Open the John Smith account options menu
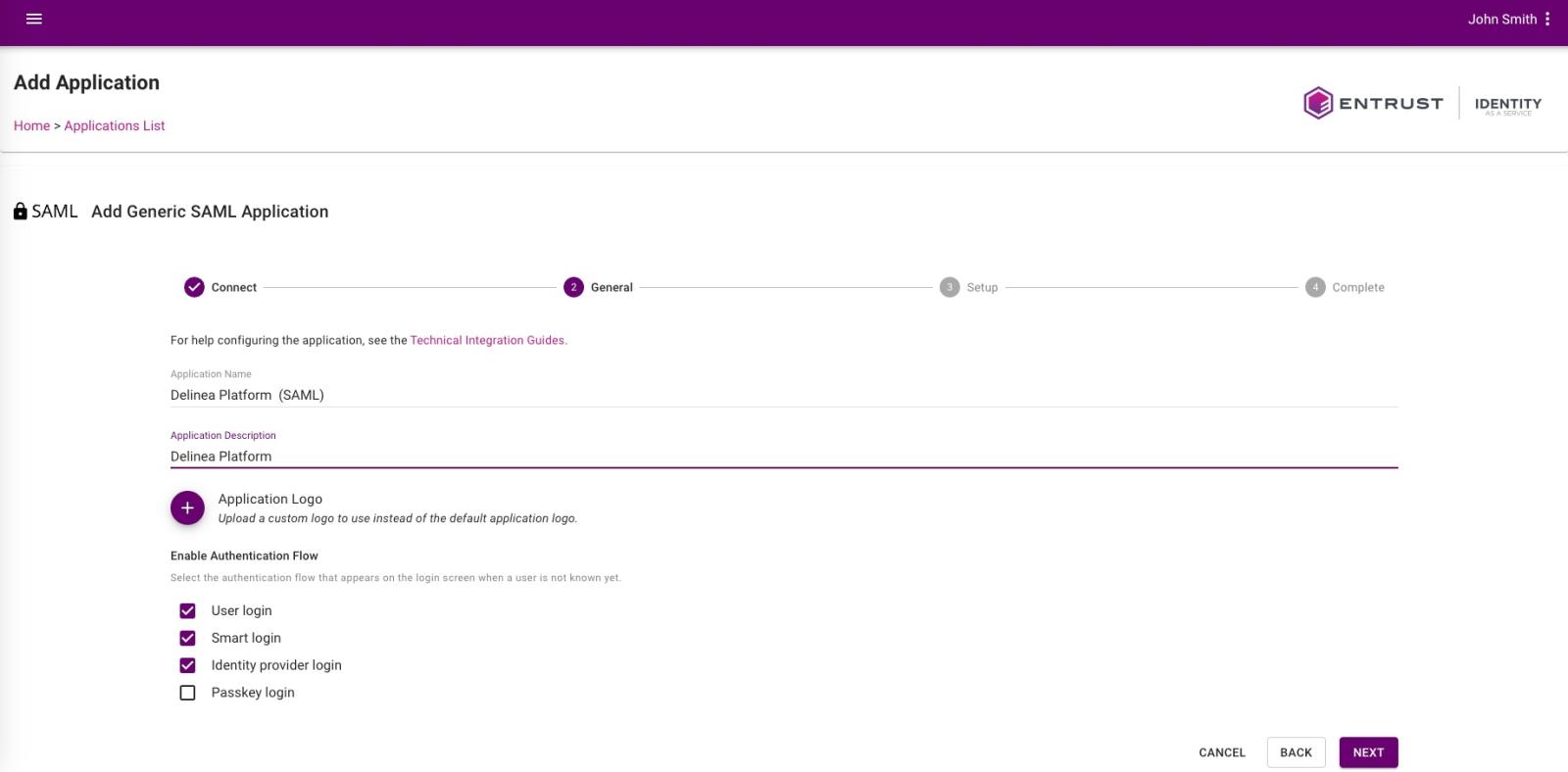Screen dimensions: 1568x772 tap(1547, 19)
